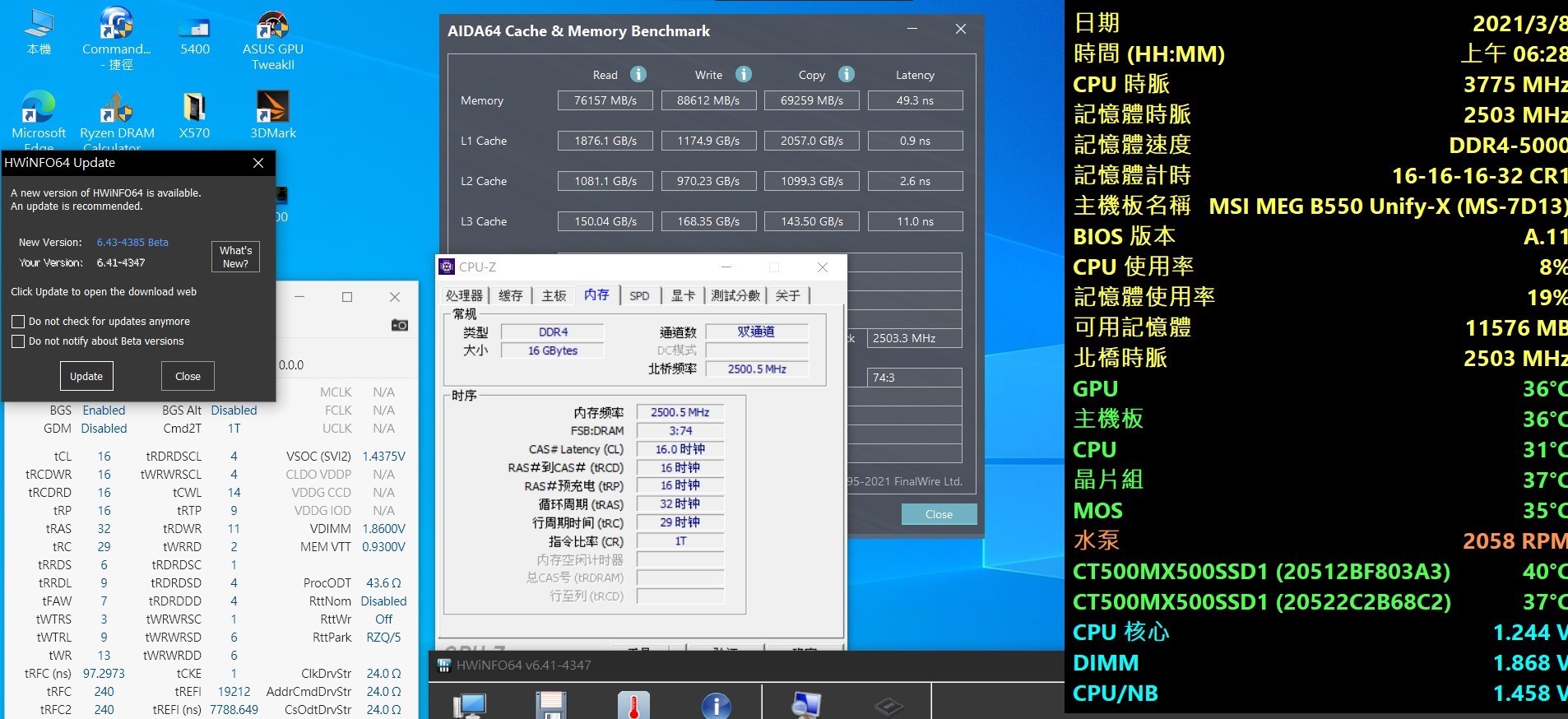The height and width of the screenshot is (719, 1568).
Task: Click the HWiNFO64 title bar logo
Action: click(x=444, y=665)
